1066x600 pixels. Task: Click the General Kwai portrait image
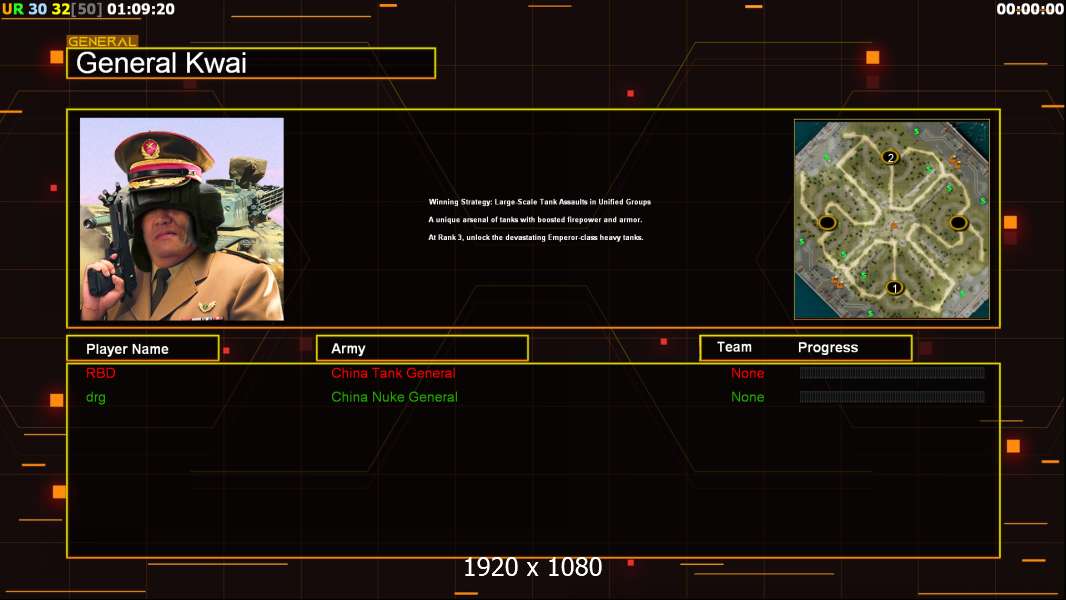pyautogui.click(x=182, y=219)
